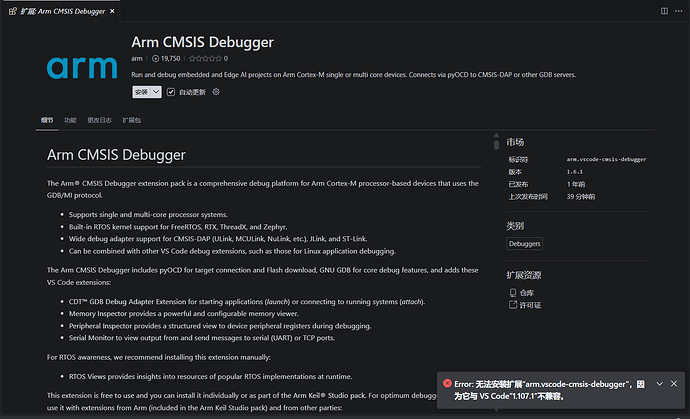The image size is (690, 419).
Task: Toggle the 自动更新 checkbox
Action: click(x=171, y=92)
